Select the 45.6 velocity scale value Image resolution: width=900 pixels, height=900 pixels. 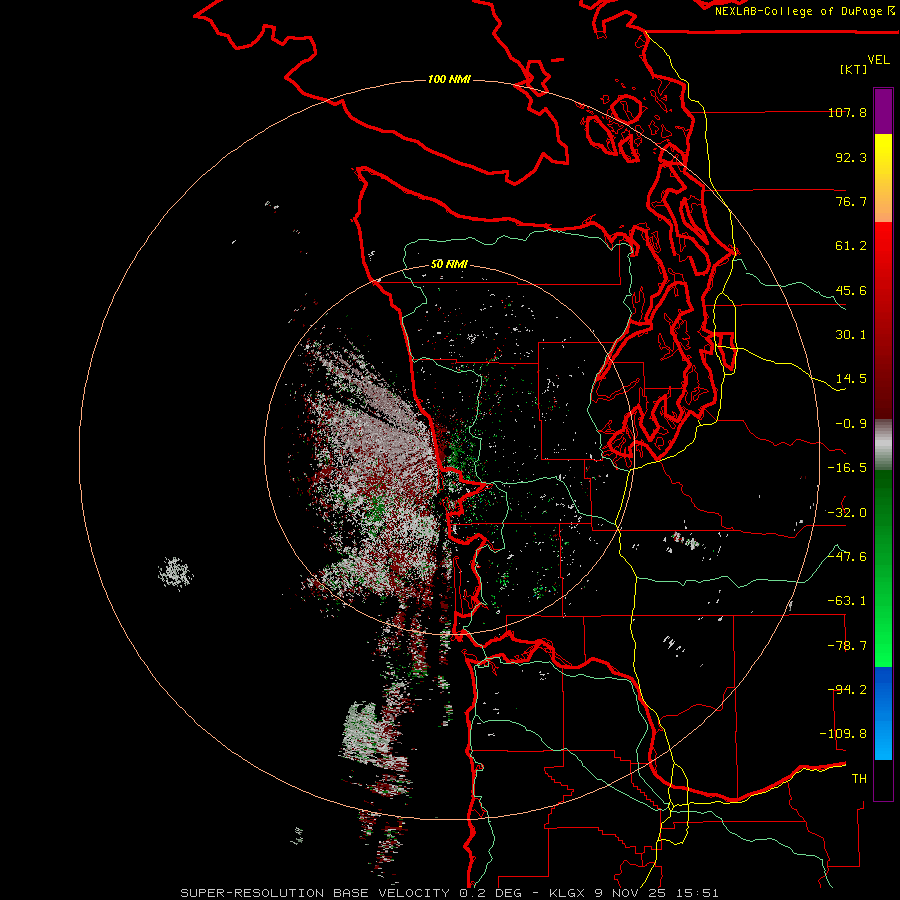pyautogui.click(x=851, y=290)
